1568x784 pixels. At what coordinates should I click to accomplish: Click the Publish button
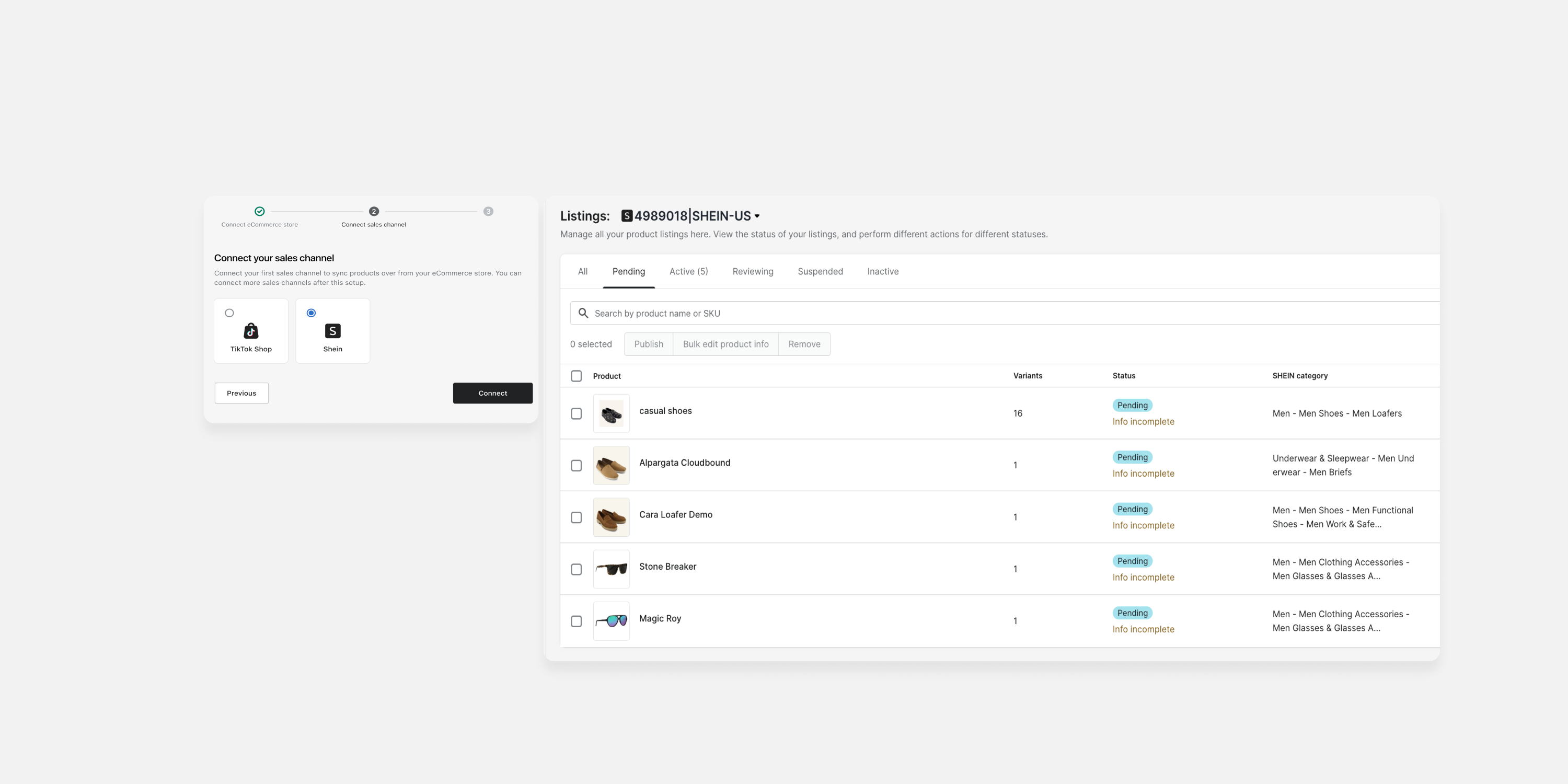point(649,344)
